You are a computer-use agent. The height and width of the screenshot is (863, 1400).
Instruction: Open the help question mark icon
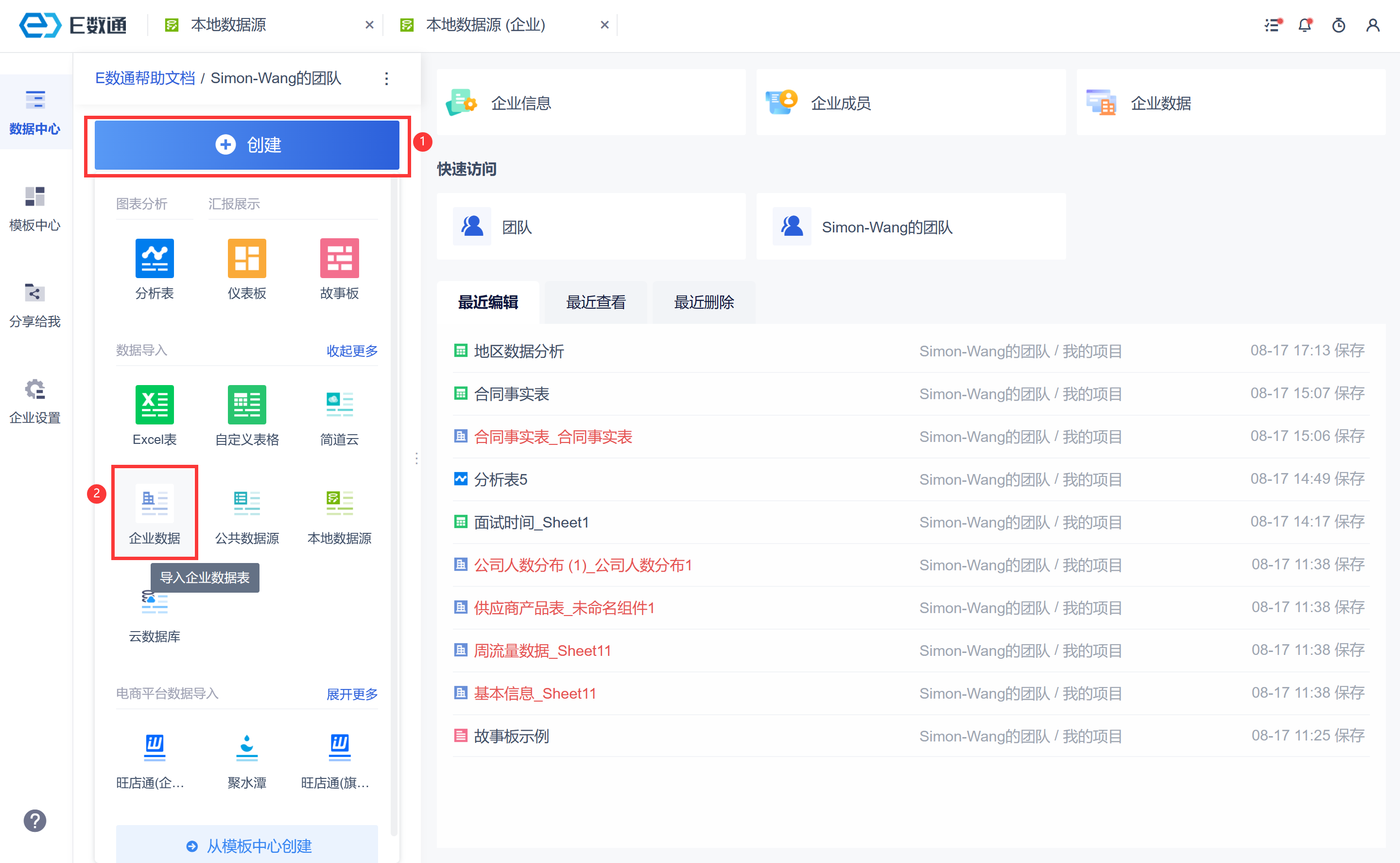click(x=35, y=821)
